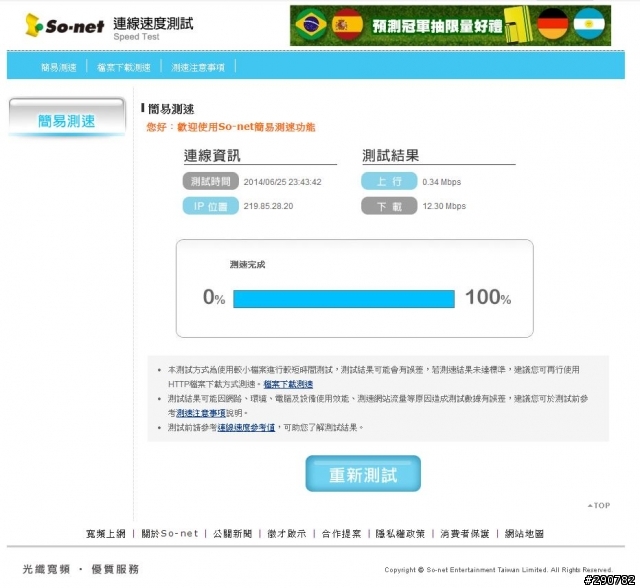Jump to top with TOP link

pyautogui.click(x=599, y=505)
